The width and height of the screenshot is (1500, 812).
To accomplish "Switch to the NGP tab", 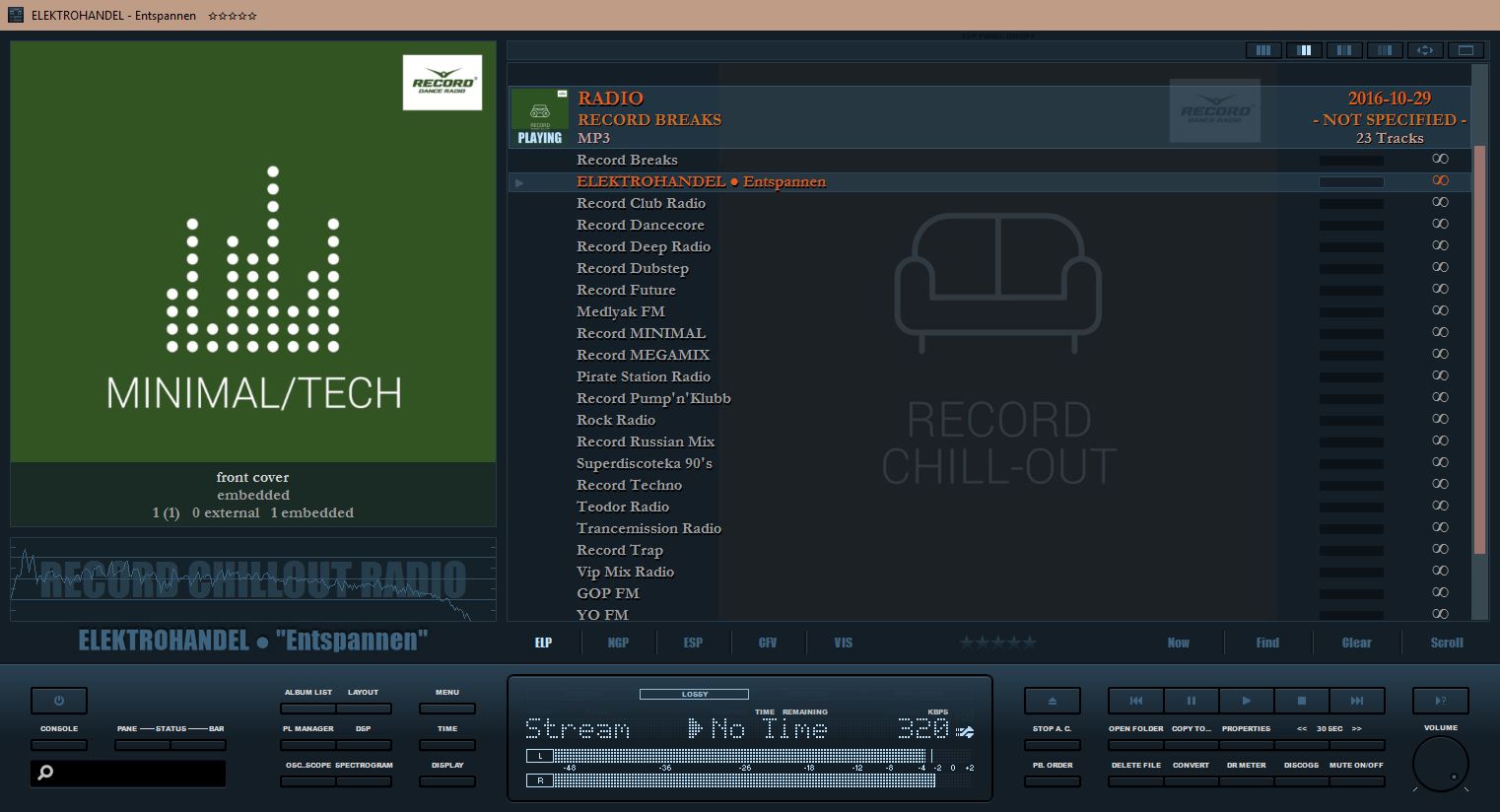I will [618, 643].
